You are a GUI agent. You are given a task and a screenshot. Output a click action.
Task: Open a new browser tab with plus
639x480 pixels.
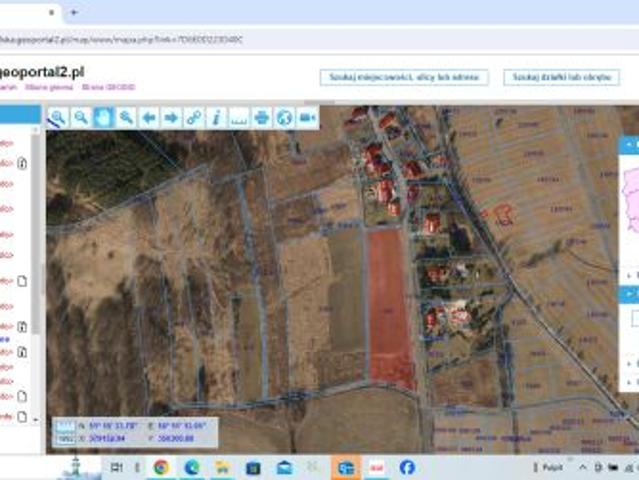[x=74, y=12]
